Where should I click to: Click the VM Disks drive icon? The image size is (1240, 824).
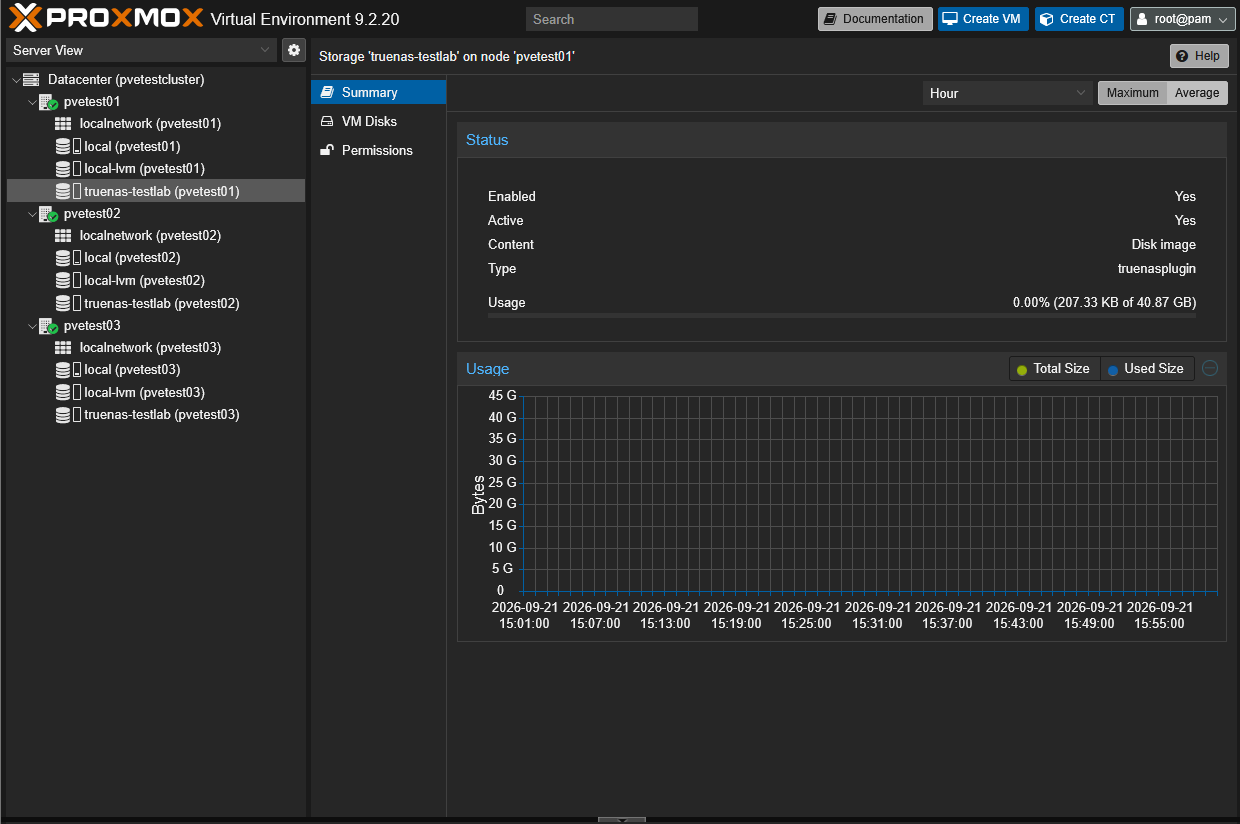coord(326,121)
